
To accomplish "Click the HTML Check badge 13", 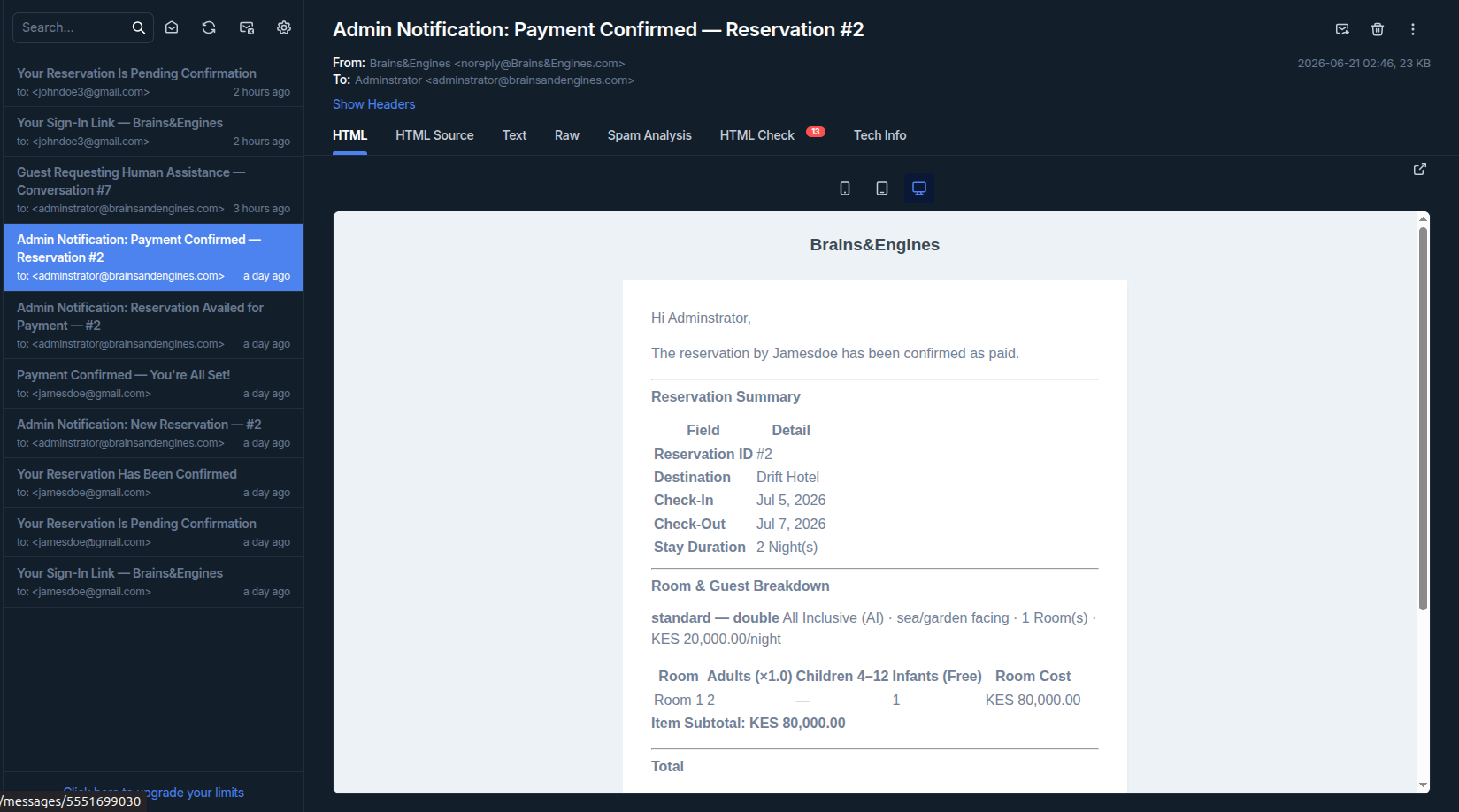I will 816,132.
